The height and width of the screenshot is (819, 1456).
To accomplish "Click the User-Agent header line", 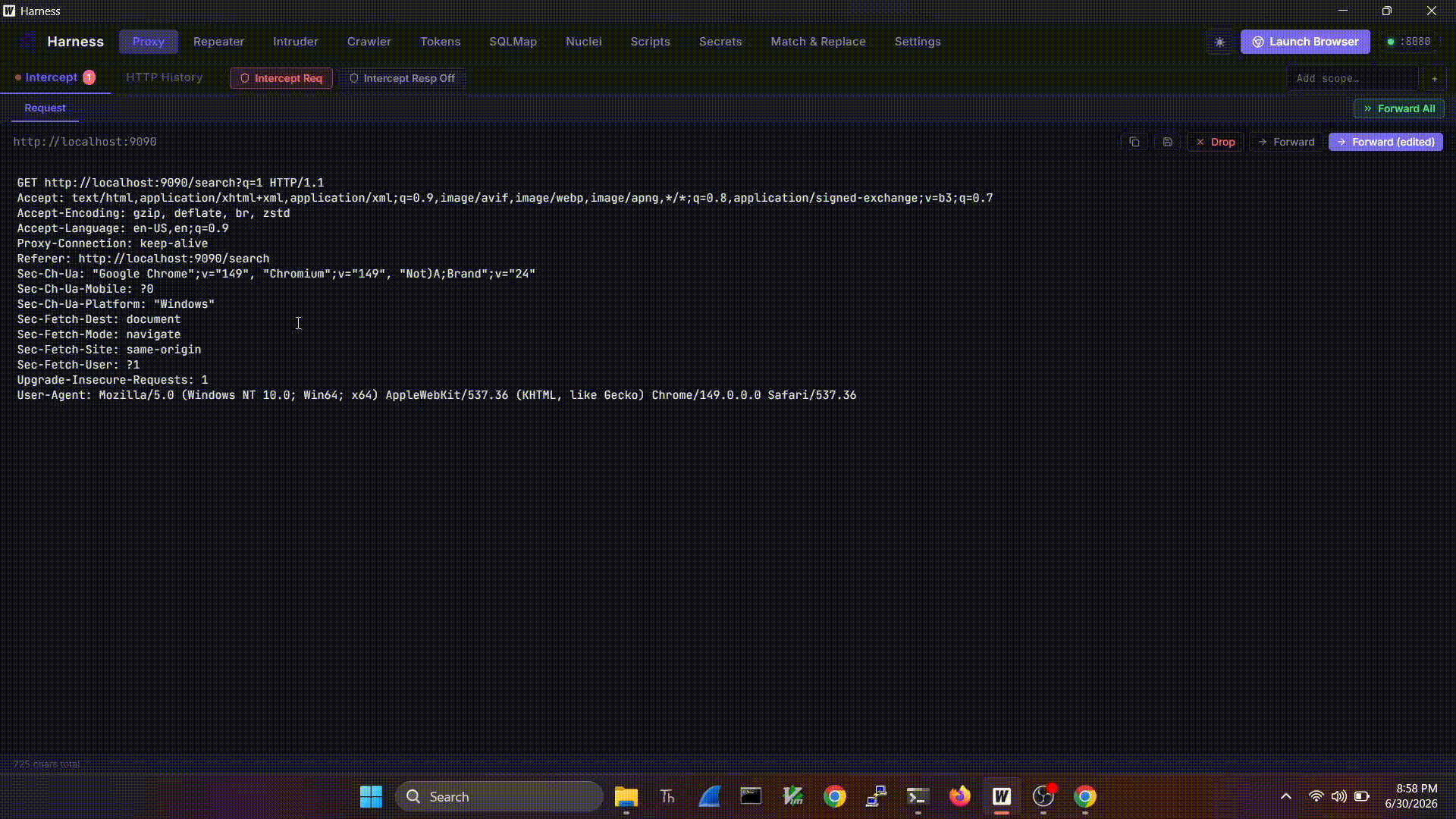I will (437, 395).
